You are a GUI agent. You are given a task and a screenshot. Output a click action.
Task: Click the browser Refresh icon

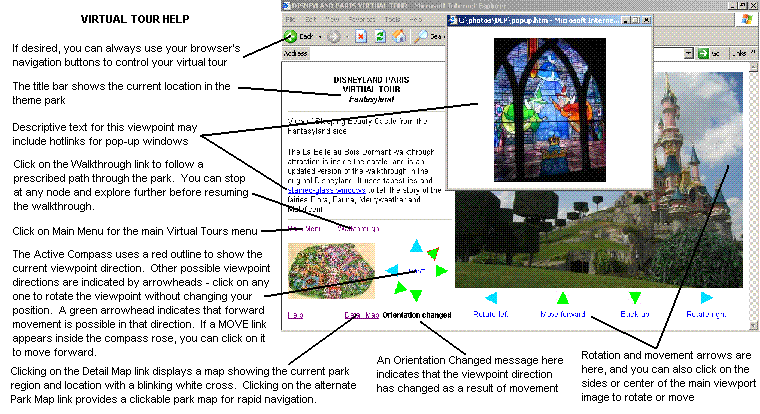point(378,35)
